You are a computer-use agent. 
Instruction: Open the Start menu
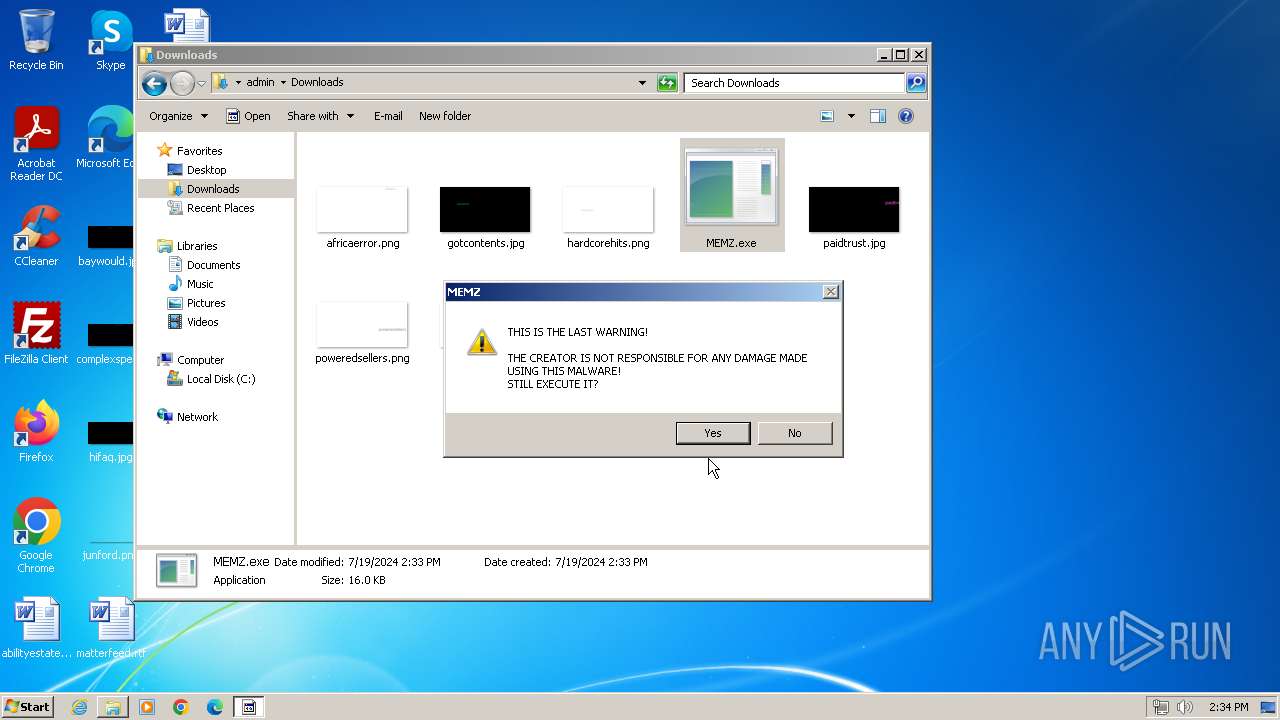click(27, 707)
